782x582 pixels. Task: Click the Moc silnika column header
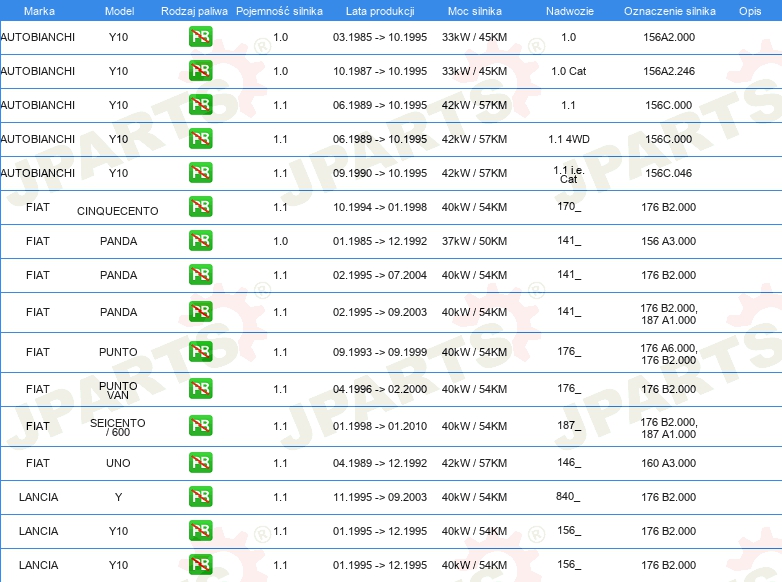click(x=474, y=11)
